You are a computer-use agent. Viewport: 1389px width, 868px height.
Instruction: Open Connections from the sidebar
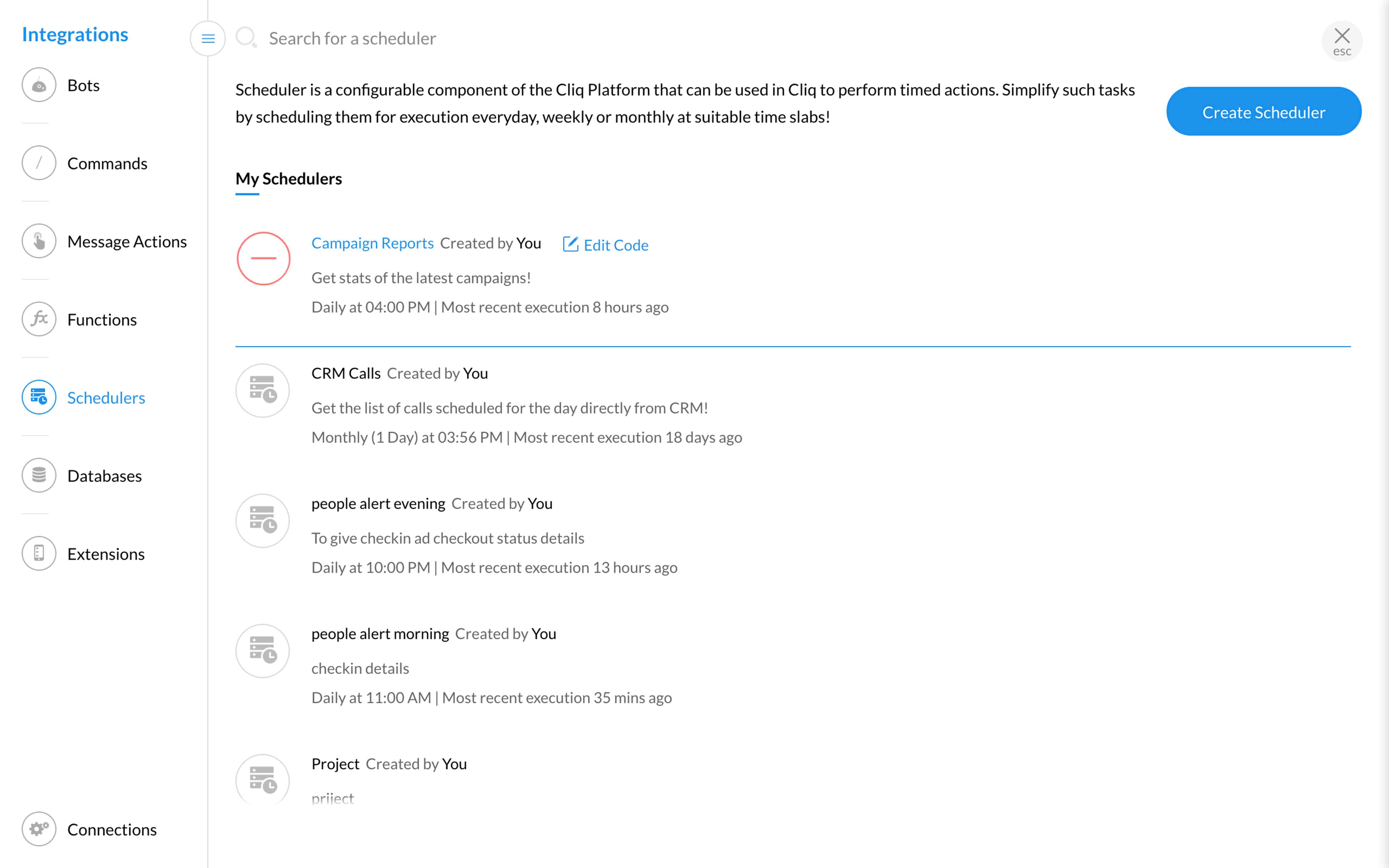click(39, 829)
